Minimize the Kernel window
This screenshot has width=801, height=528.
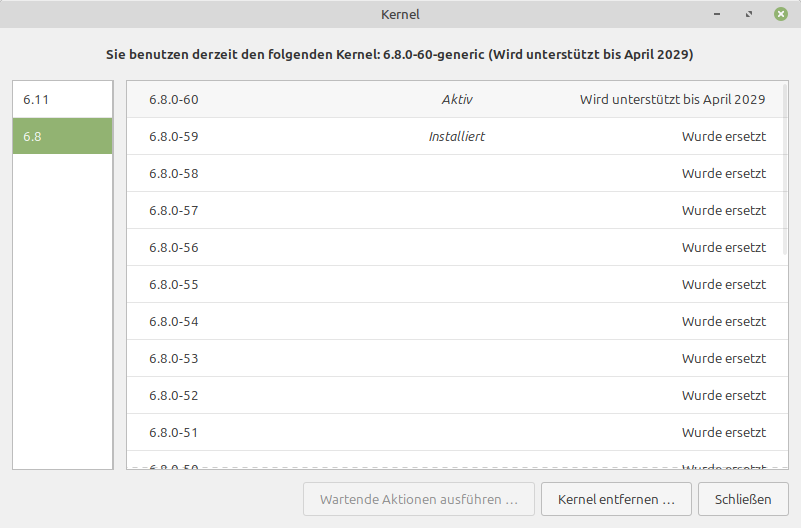point(718,14)
